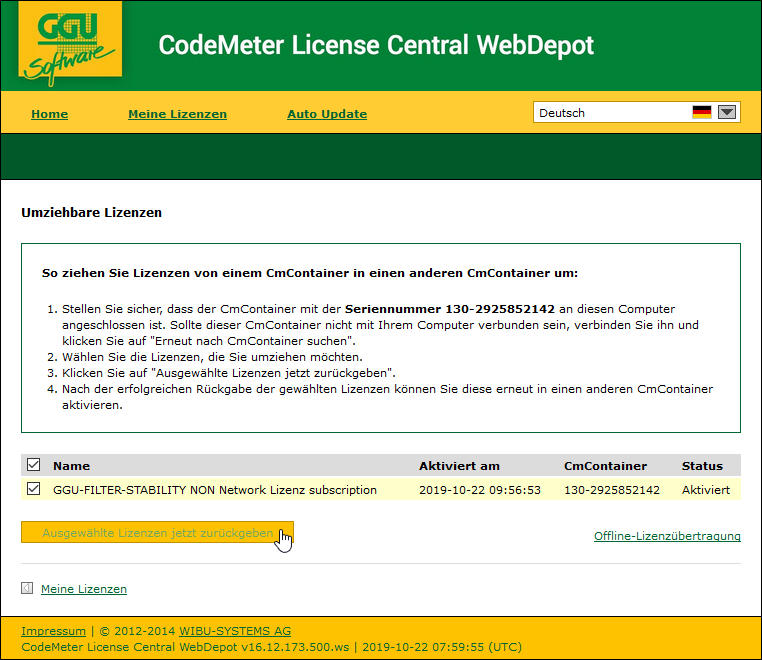Open the Offline-Lizenzübertragung link
Image resolution: width=762 pixels, height=660 pixels.
point(667,536)
